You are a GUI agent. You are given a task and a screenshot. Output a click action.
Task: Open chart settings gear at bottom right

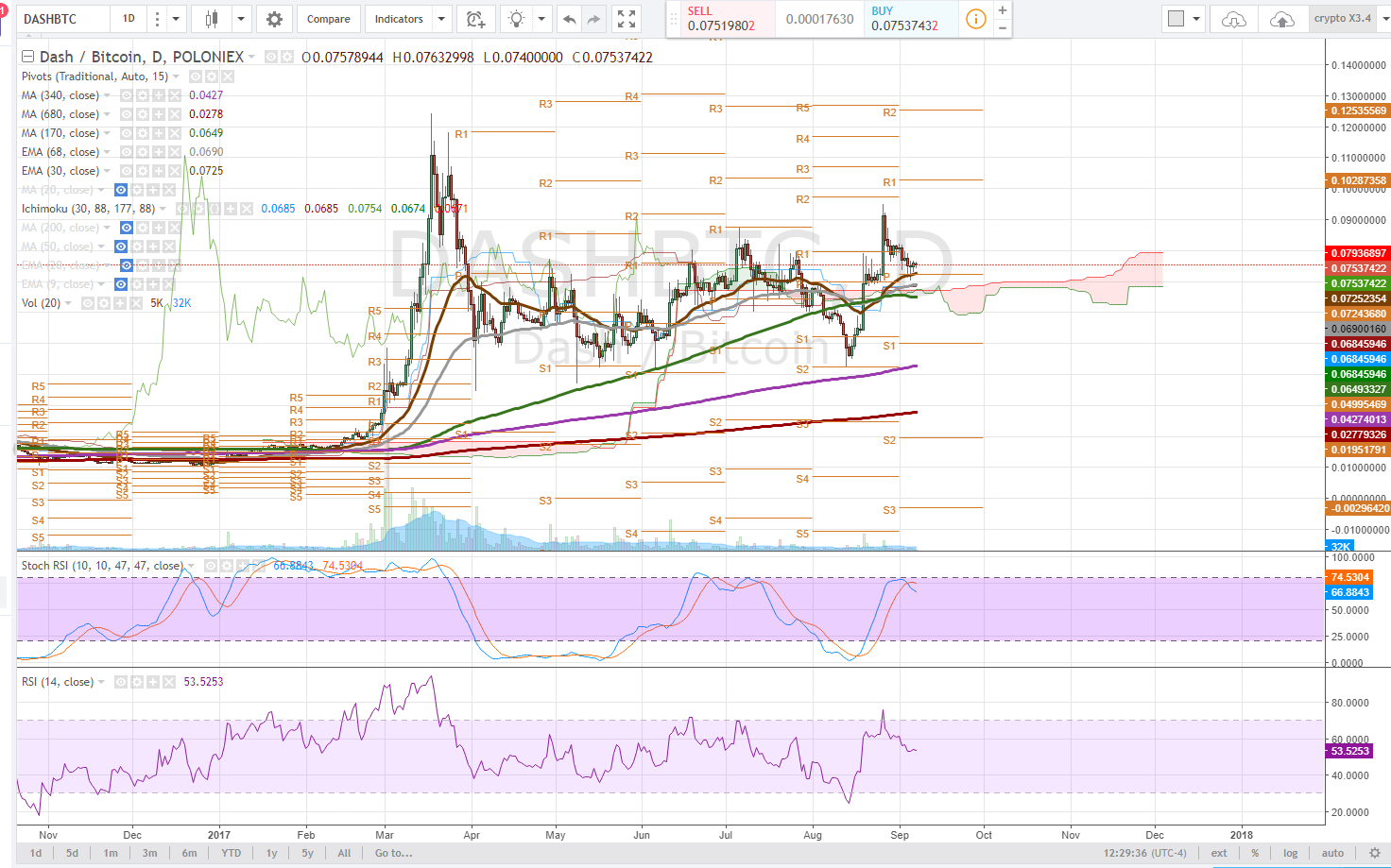point(1375,853)
